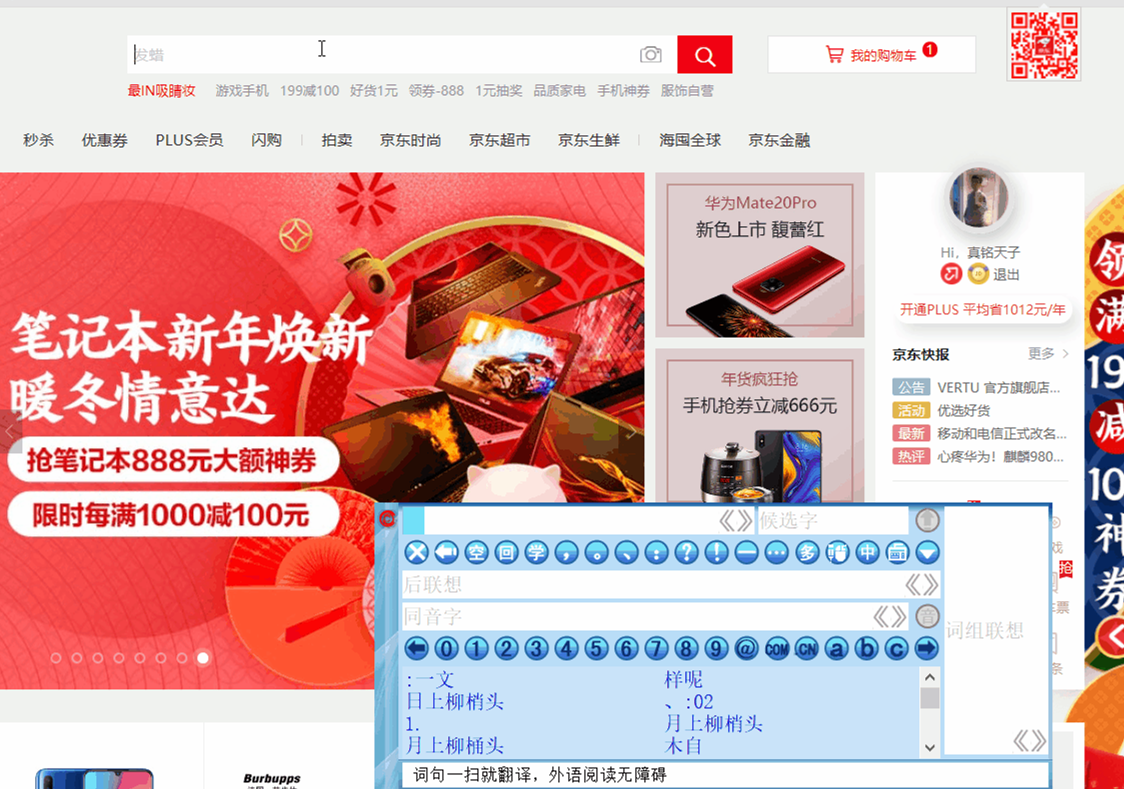Go to previous banner slide arrow

pyautogui.click(x=10, y=431)
